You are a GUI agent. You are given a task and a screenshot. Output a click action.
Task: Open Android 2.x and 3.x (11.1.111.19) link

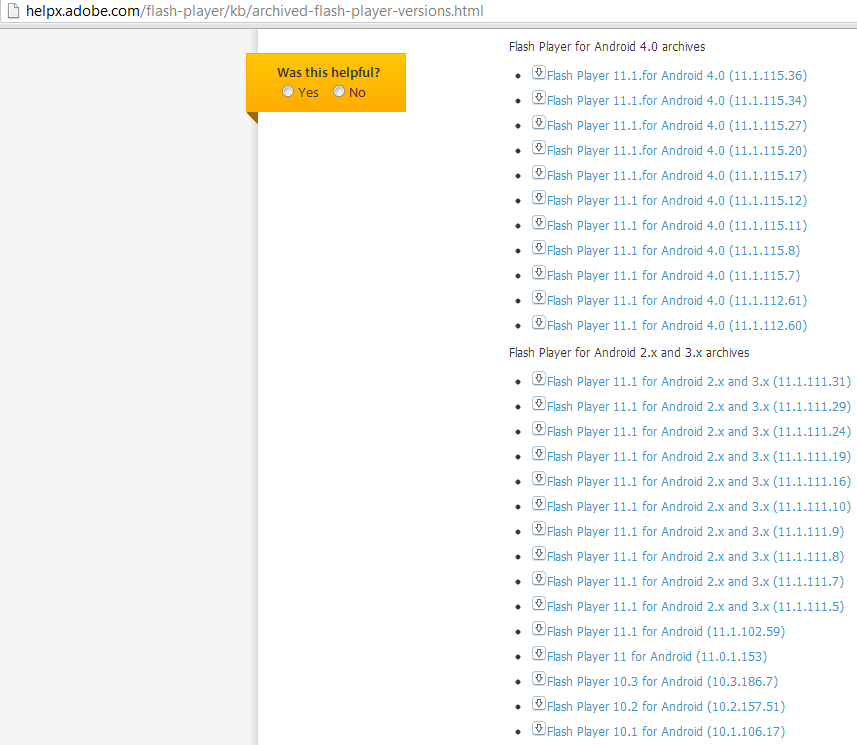tap(699, 457)
